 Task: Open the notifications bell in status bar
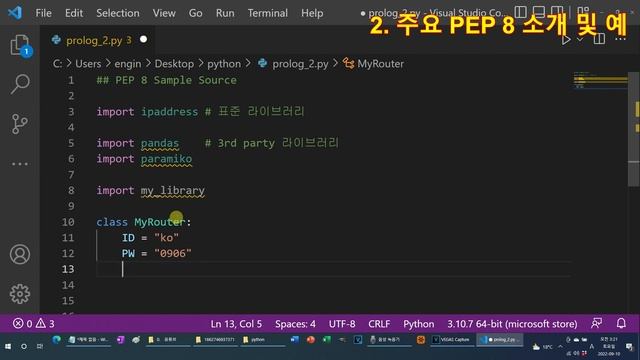pos(621,324)
